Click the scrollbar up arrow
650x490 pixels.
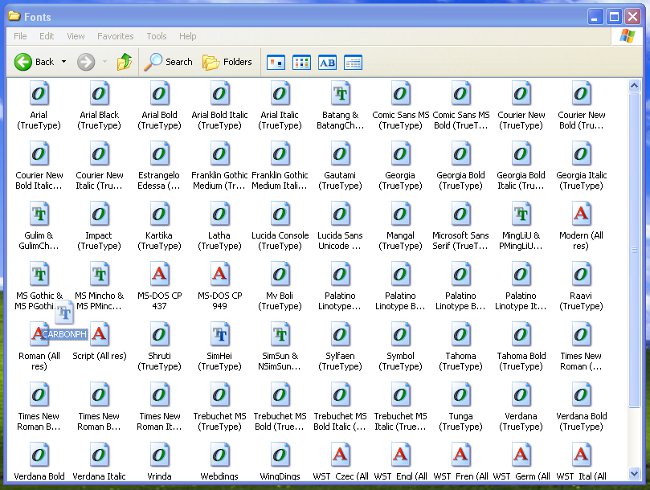point(634,86)
